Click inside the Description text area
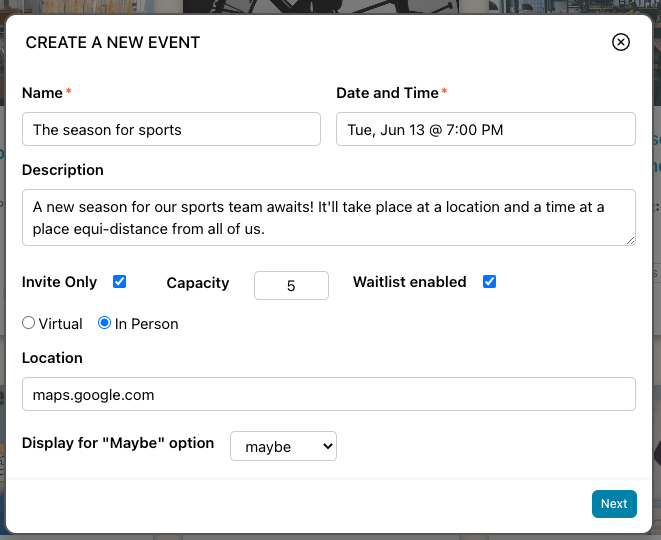Screen dimensions: 661x540 click(328, 217)
